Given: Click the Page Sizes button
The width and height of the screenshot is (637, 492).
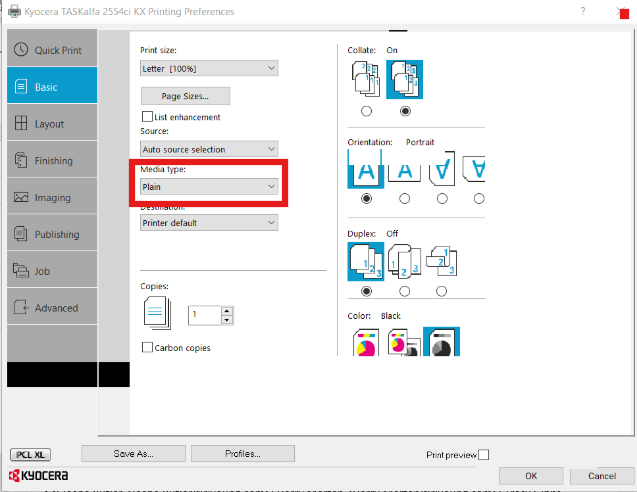Looking at the screenshot, I should click(x=185, y=96).
